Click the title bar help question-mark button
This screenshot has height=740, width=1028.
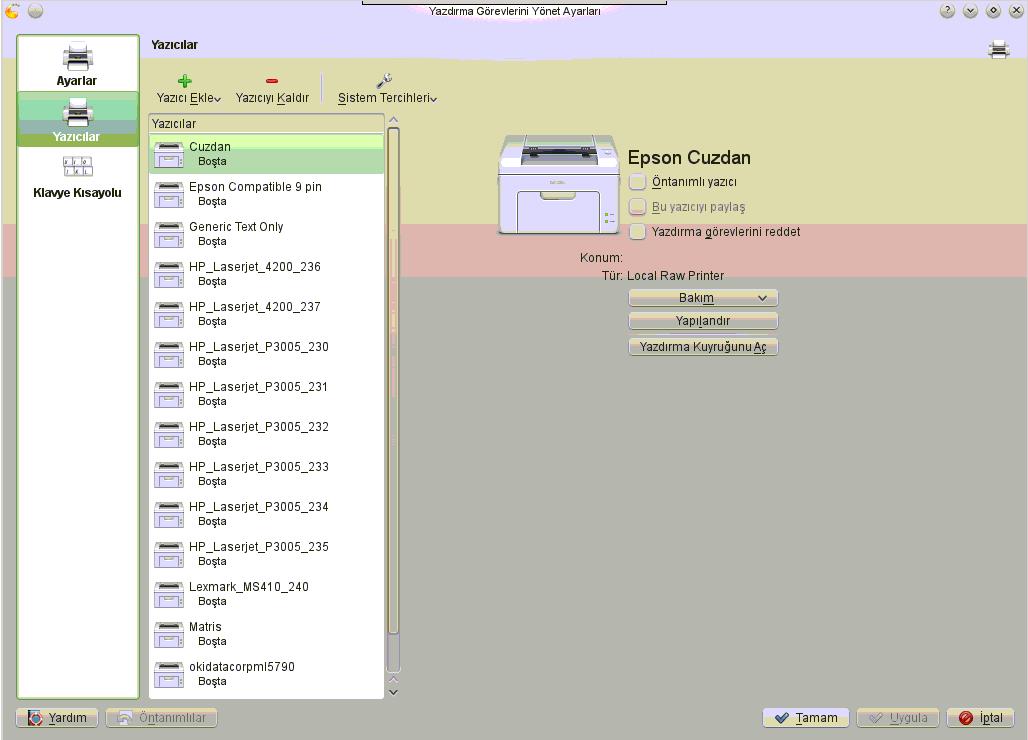pyautogui.click(x=947, y=10)
